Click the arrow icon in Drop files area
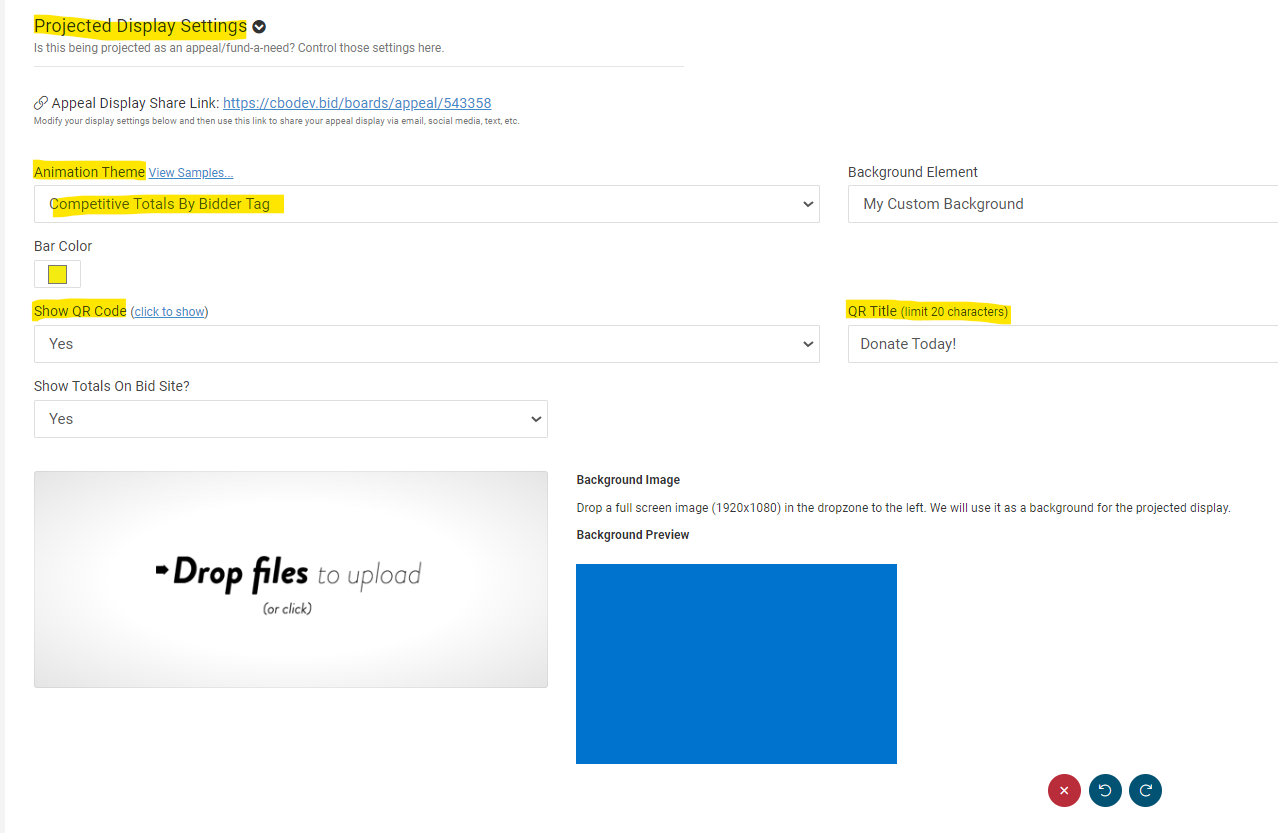 click(162, 570)
